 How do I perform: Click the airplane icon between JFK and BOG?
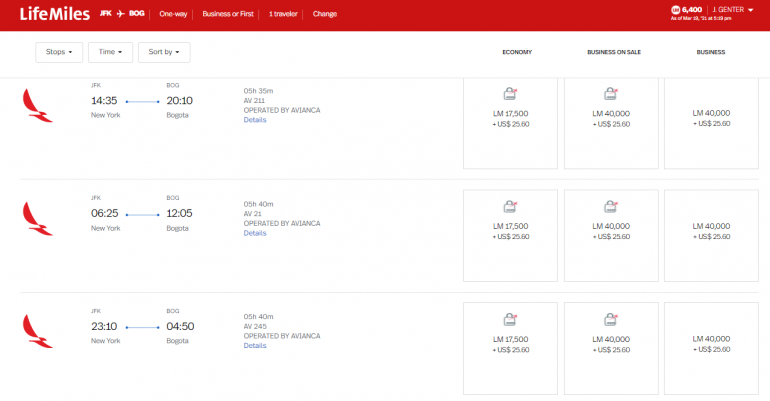(x=121, y=15)
